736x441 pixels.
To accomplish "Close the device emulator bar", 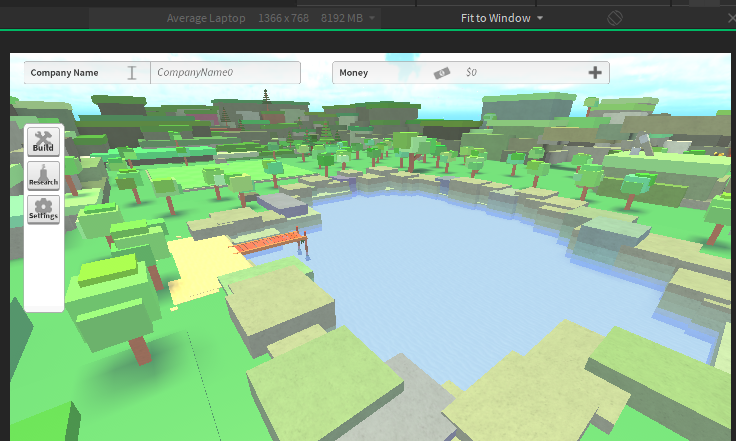I will (731, 18).
